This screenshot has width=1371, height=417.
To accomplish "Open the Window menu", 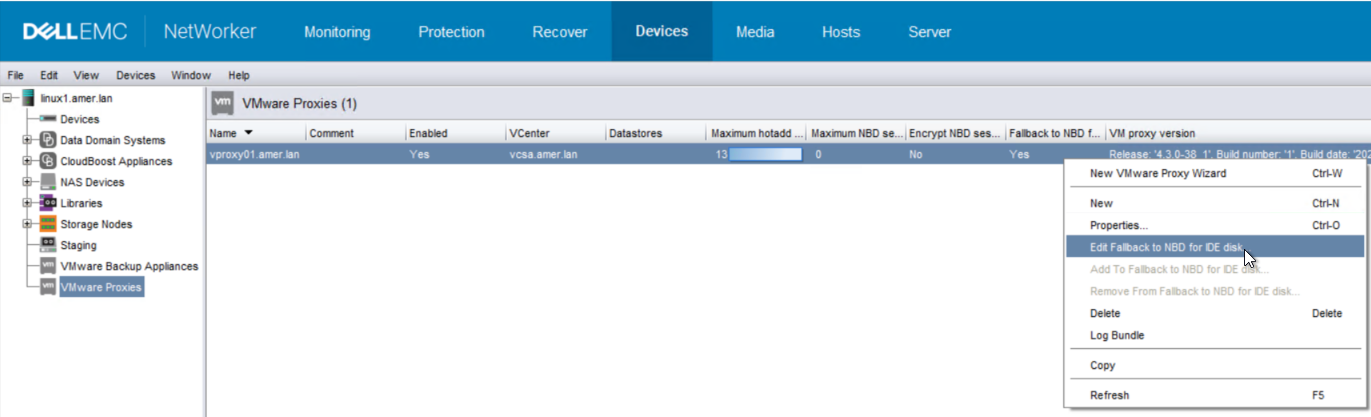I will tap(191, 75).
